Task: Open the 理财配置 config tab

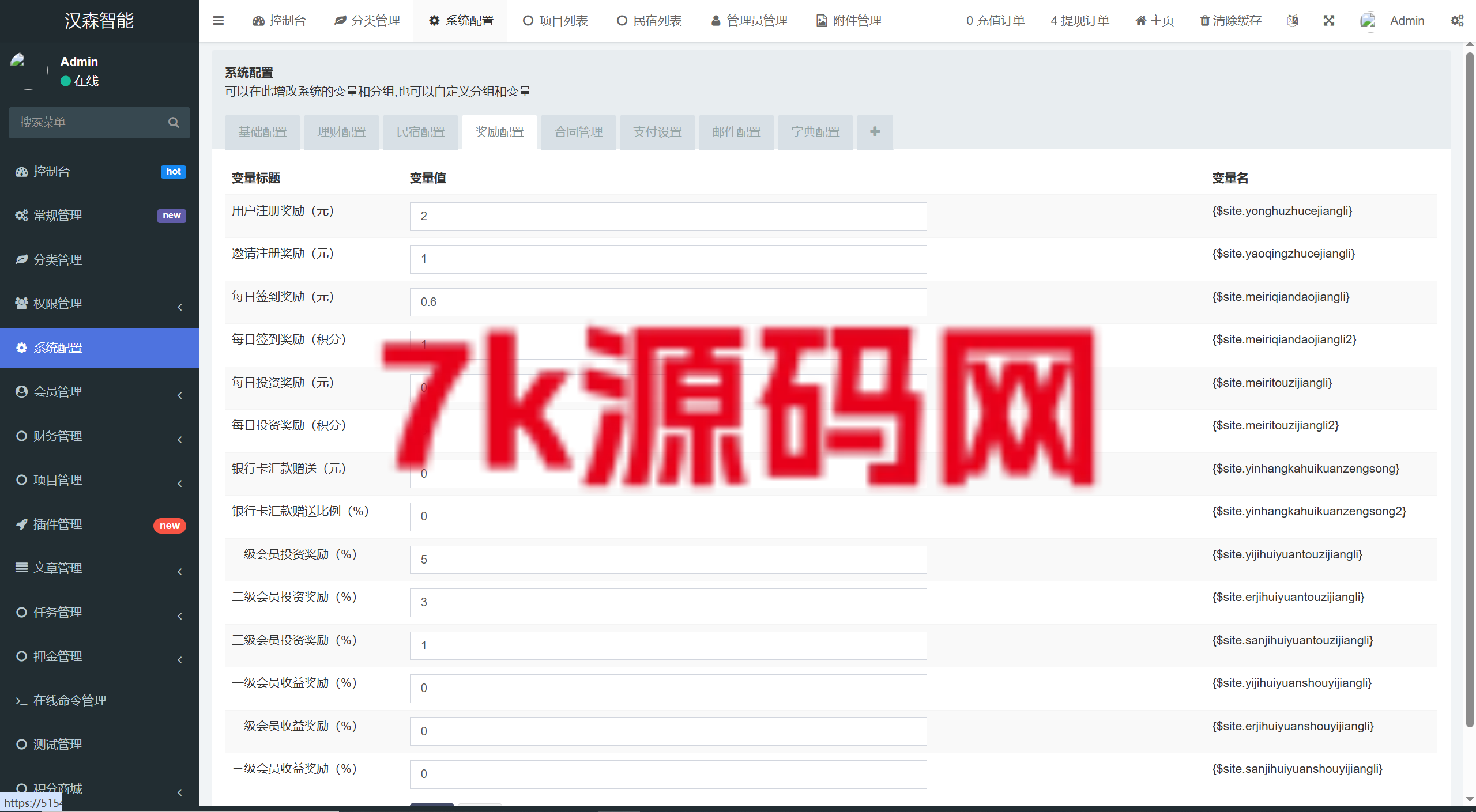Action: [341, 132]
